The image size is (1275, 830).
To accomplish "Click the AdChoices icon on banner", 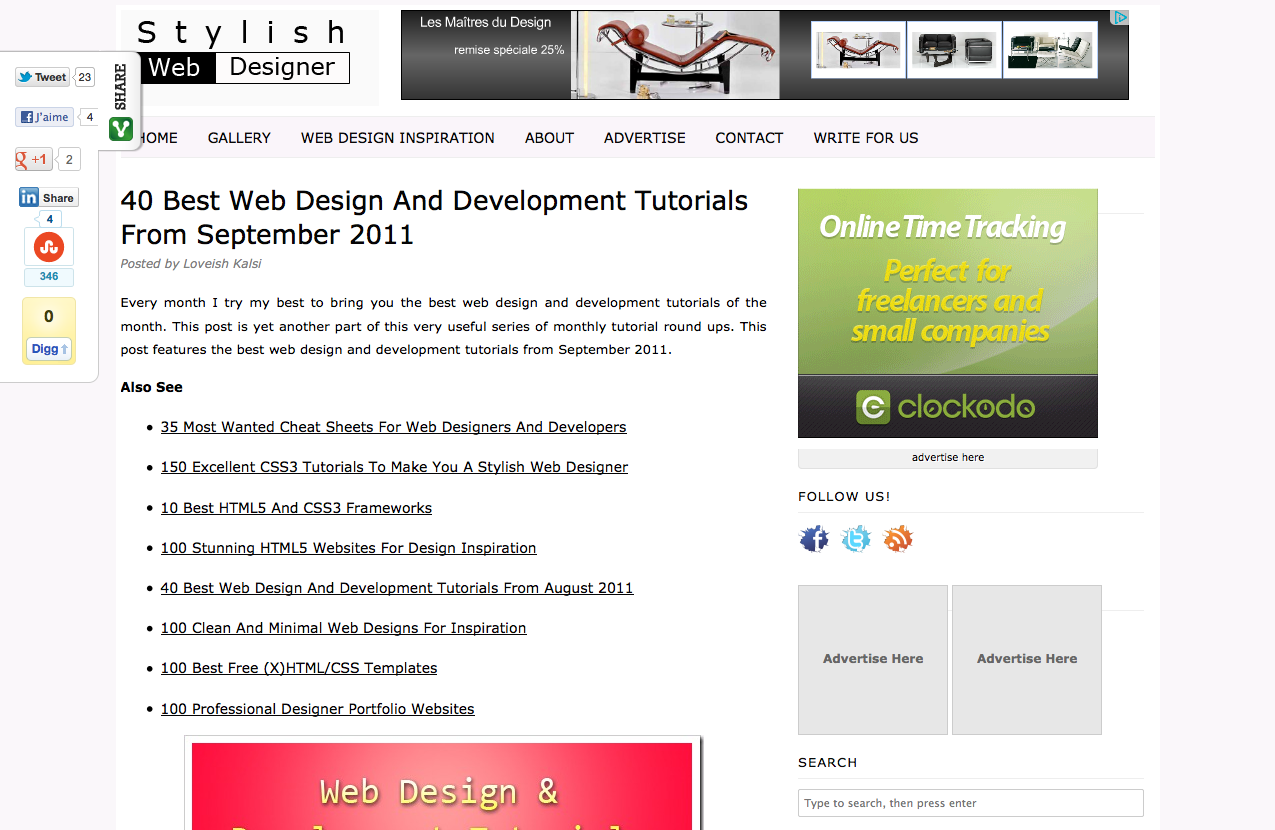I will pos(1121,17).
